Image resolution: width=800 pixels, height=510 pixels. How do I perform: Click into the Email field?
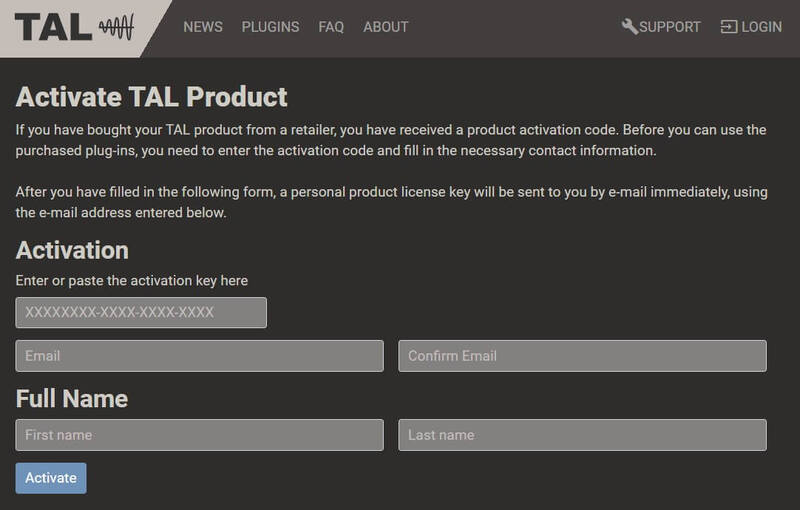point(199,356)
